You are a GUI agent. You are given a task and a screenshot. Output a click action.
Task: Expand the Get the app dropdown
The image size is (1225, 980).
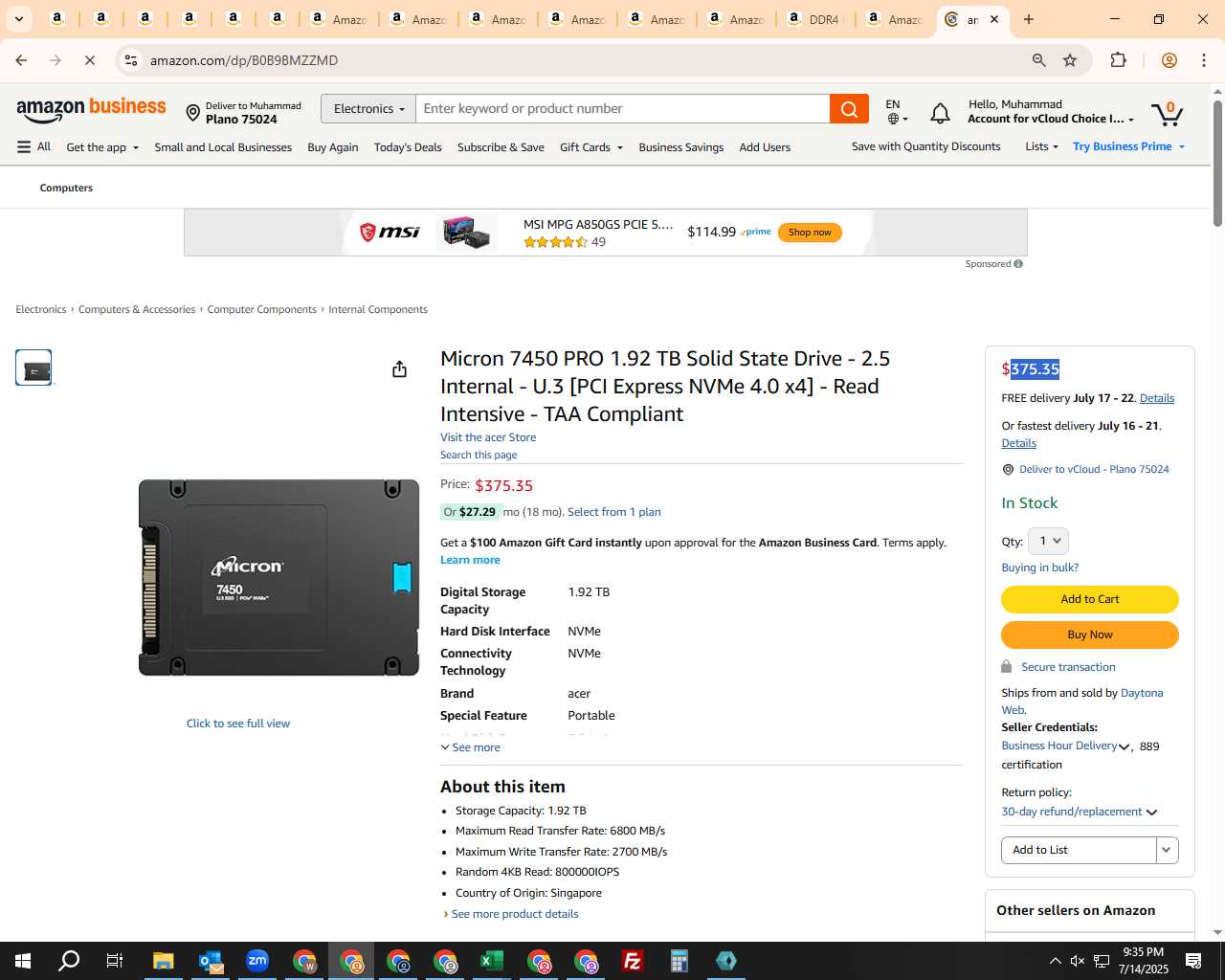click(102, 147)
